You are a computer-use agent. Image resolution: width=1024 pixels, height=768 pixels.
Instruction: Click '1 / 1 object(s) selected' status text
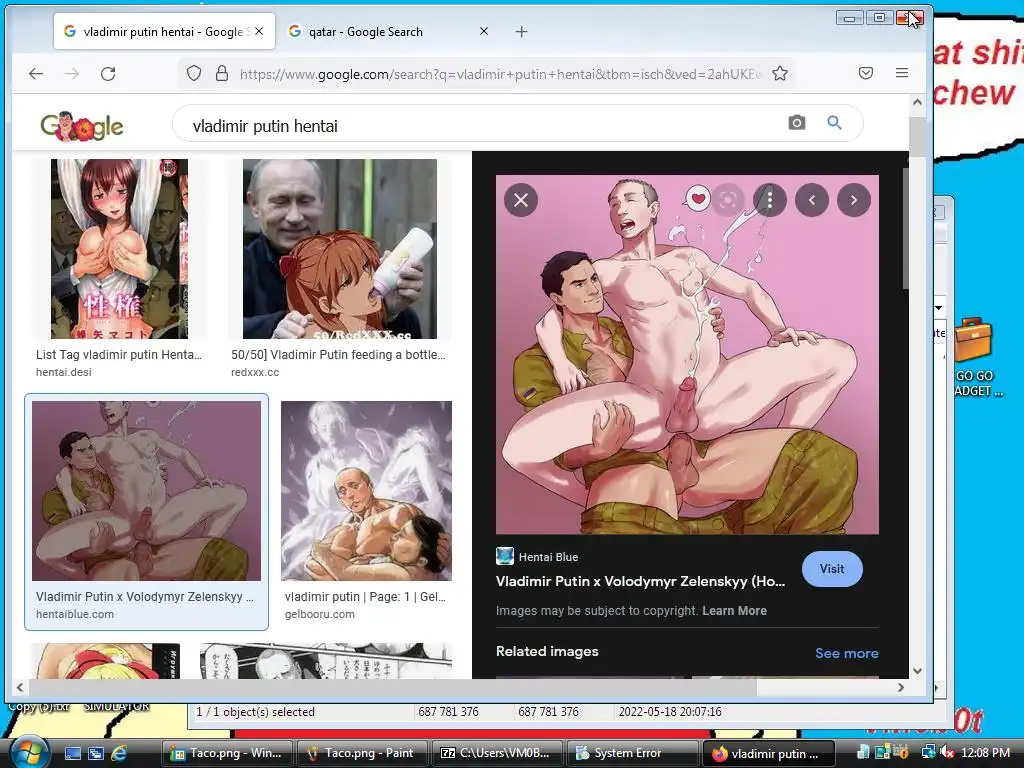(x=255, y=712)
